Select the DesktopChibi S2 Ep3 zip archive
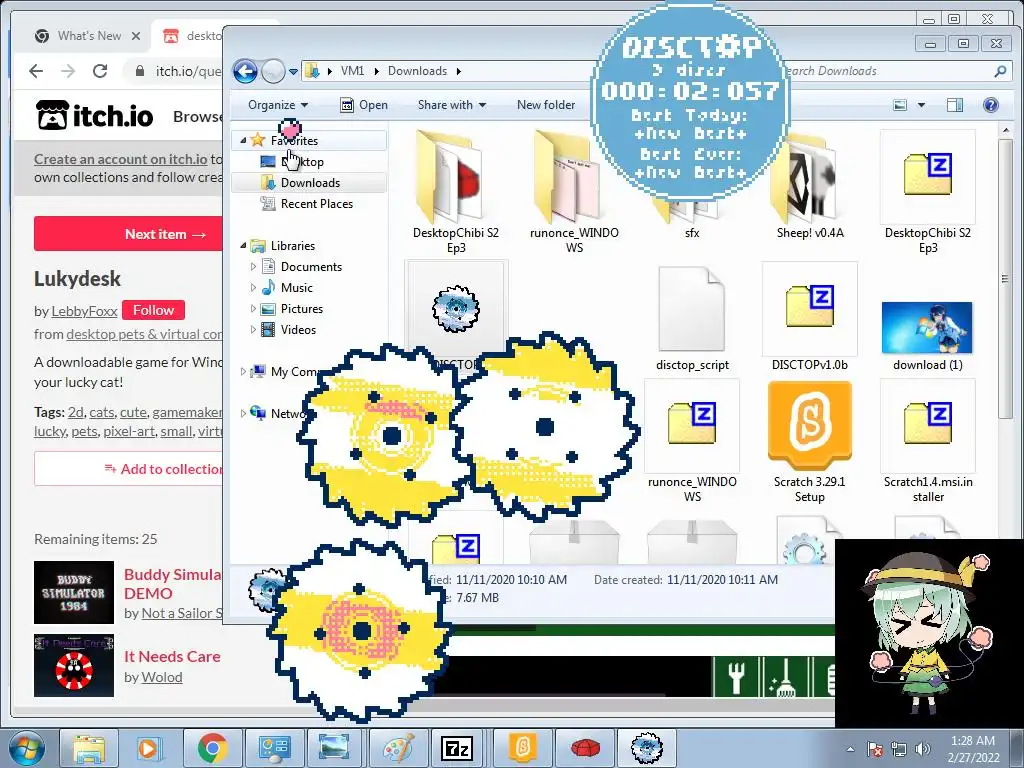Screen dimensions: 1024x768 (927, 193)
